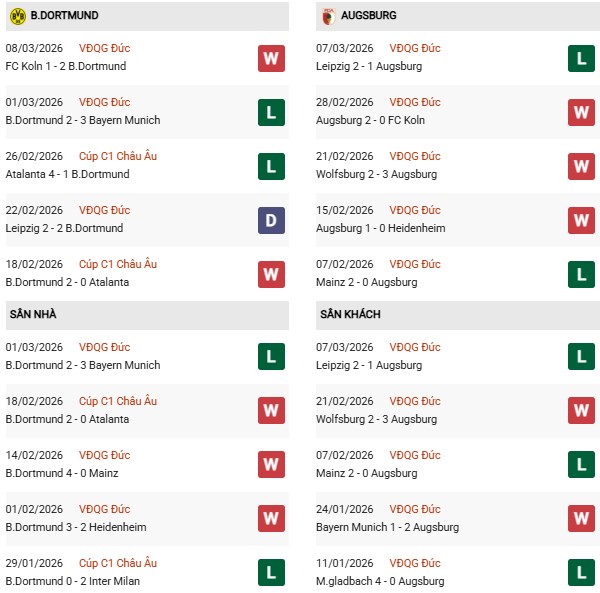
Task: Click the W badge for FC Koln 1-2 B.Dortmund
Action: click(270, 58)
